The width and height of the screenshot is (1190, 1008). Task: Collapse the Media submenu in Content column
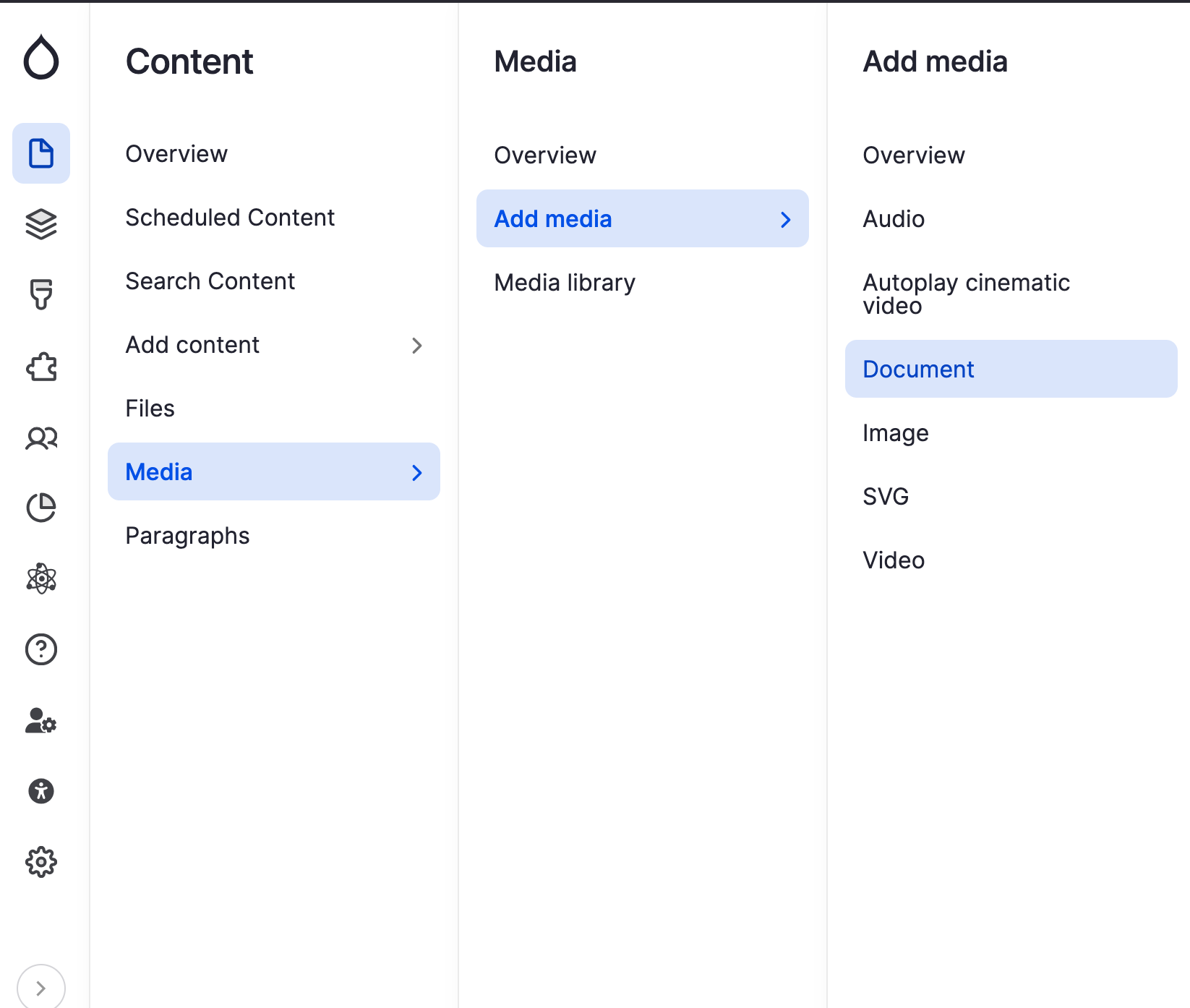pyautogui.click(x=416, y=473)
